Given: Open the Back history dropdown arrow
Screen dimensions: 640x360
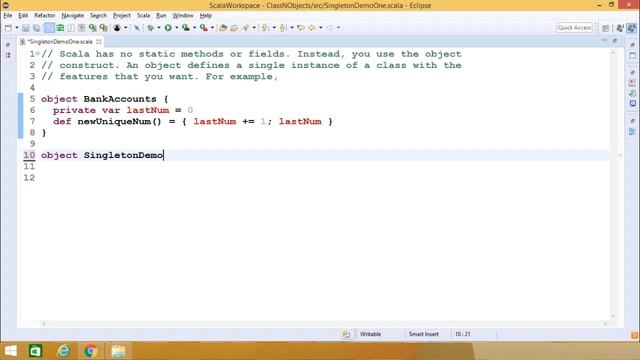Looking at the screenshot, I should click(x=320, y=28).
